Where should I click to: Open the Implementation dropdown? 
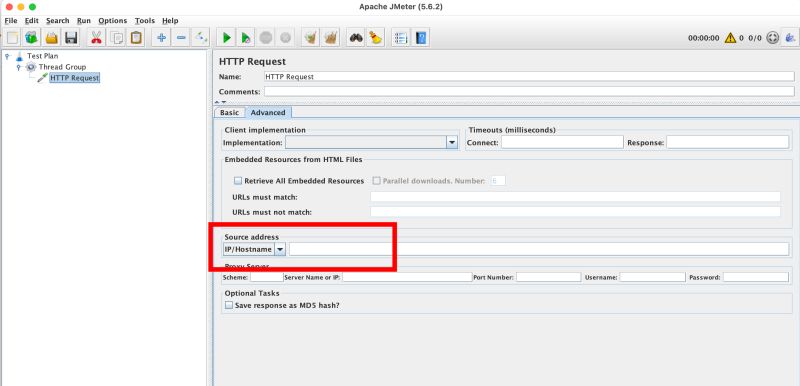(452, 142)
